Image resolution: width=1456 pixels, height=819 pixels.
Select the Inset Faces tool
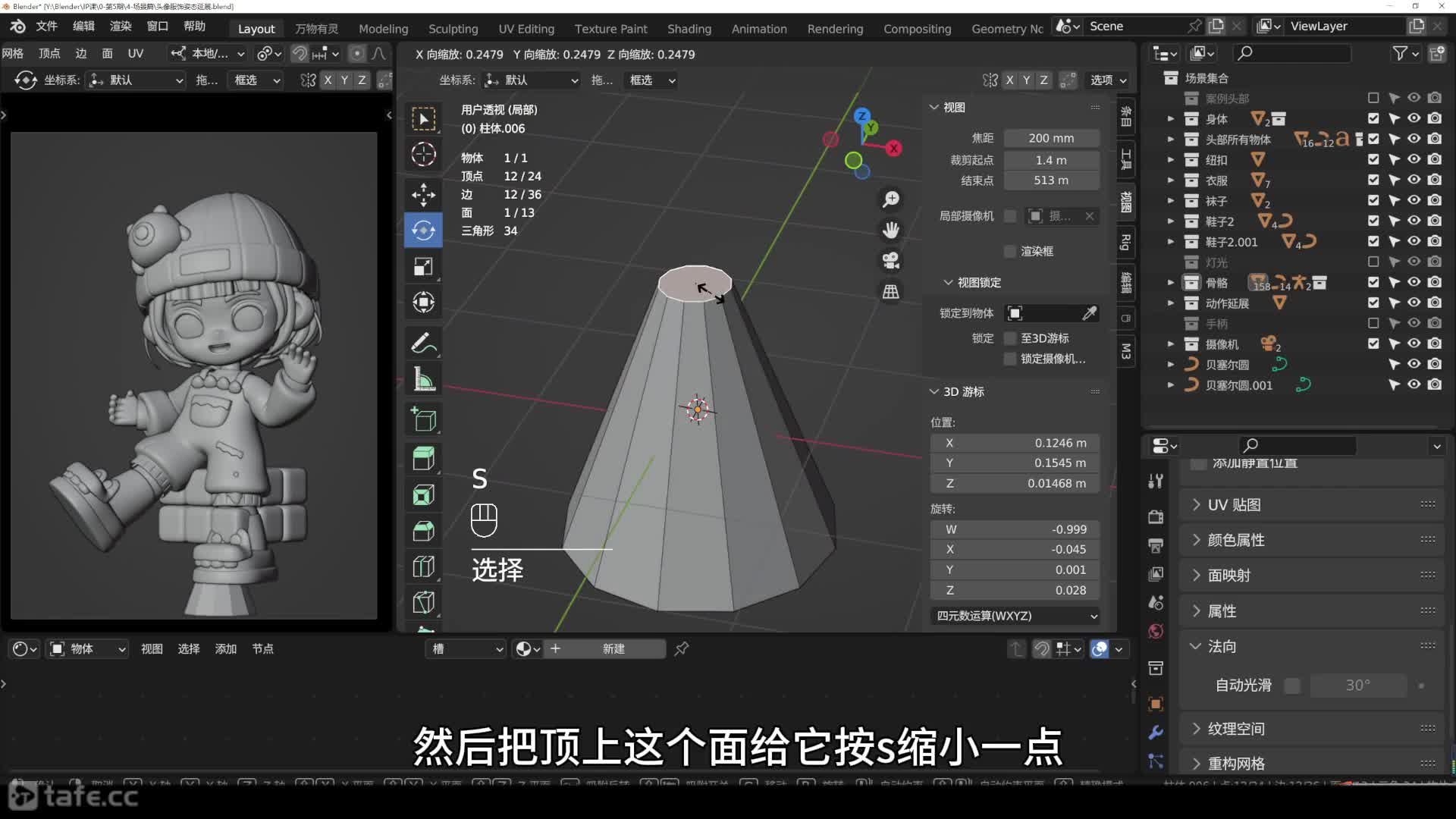(423, 494)
